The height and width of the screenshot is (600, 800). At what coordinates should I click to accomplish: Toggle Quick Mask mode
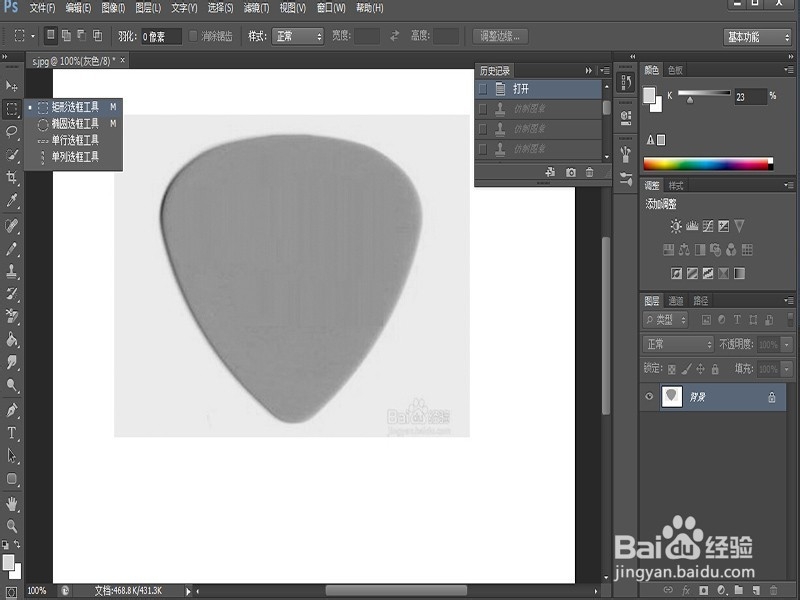(x=12, y=593)
